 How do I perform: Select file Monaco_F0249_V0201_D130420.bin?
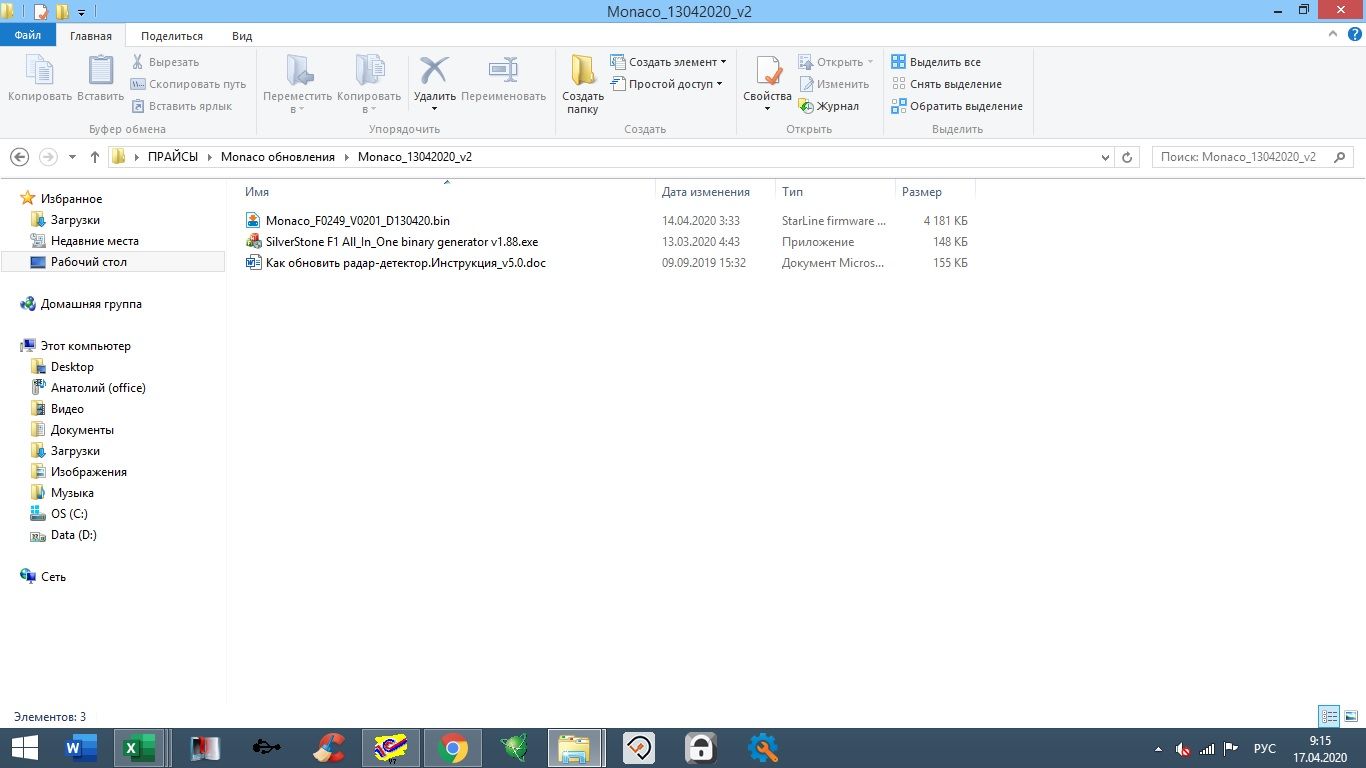click(357, 221)
